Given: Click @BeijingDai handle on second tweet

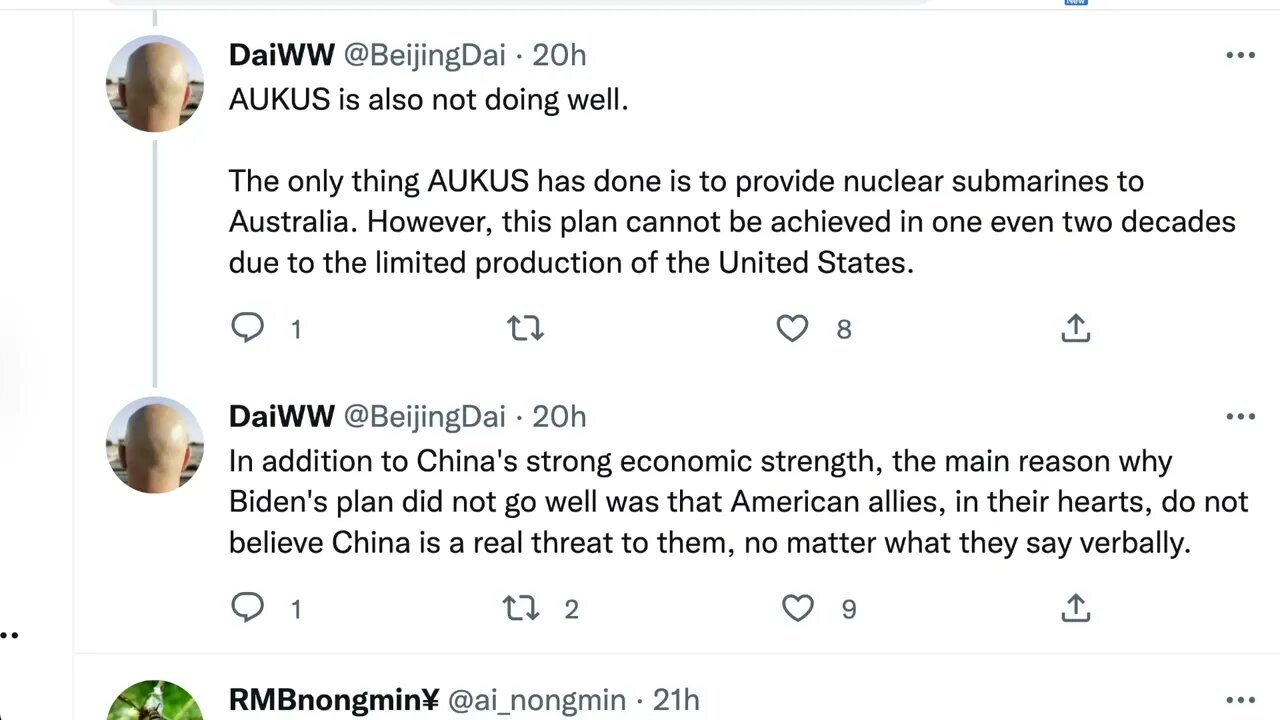Looking at the screenshot, I should click(x=424, y=416).
